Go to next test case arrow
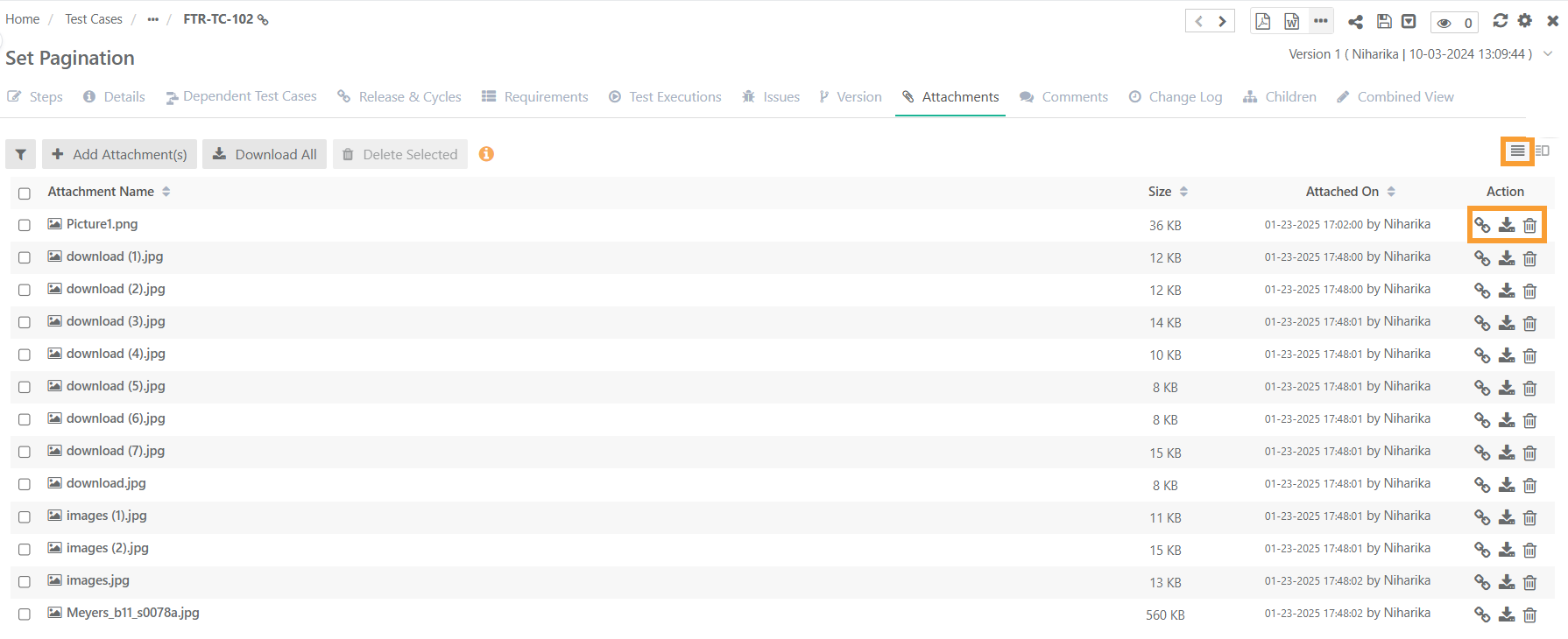The height and width of the screenshot is (639, 1568). [x=1222, y=21]
